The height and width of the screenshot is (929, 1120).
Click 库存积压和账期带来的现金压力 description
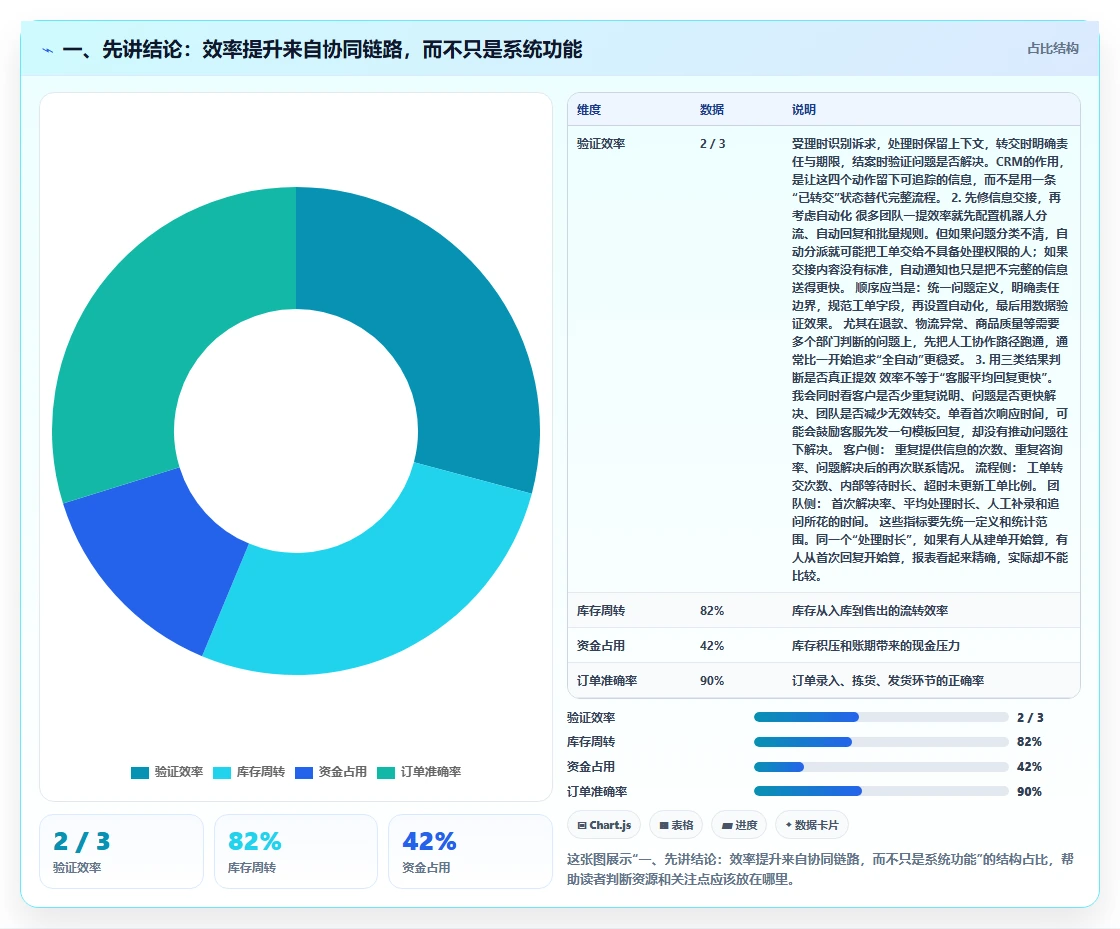point(876,646)
